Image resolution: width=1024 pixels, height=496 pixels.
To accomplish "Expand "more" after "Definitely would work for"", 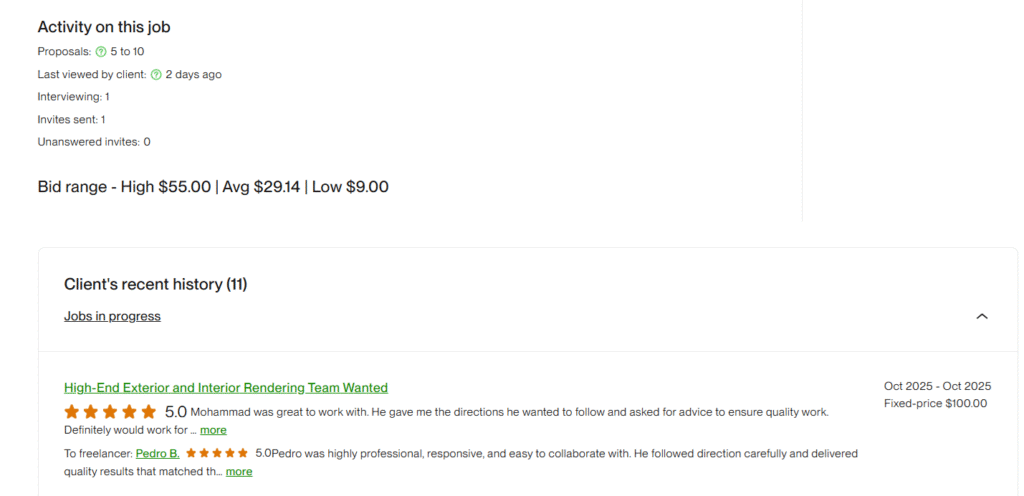I will pyautogui.click(x=213, y=430).
